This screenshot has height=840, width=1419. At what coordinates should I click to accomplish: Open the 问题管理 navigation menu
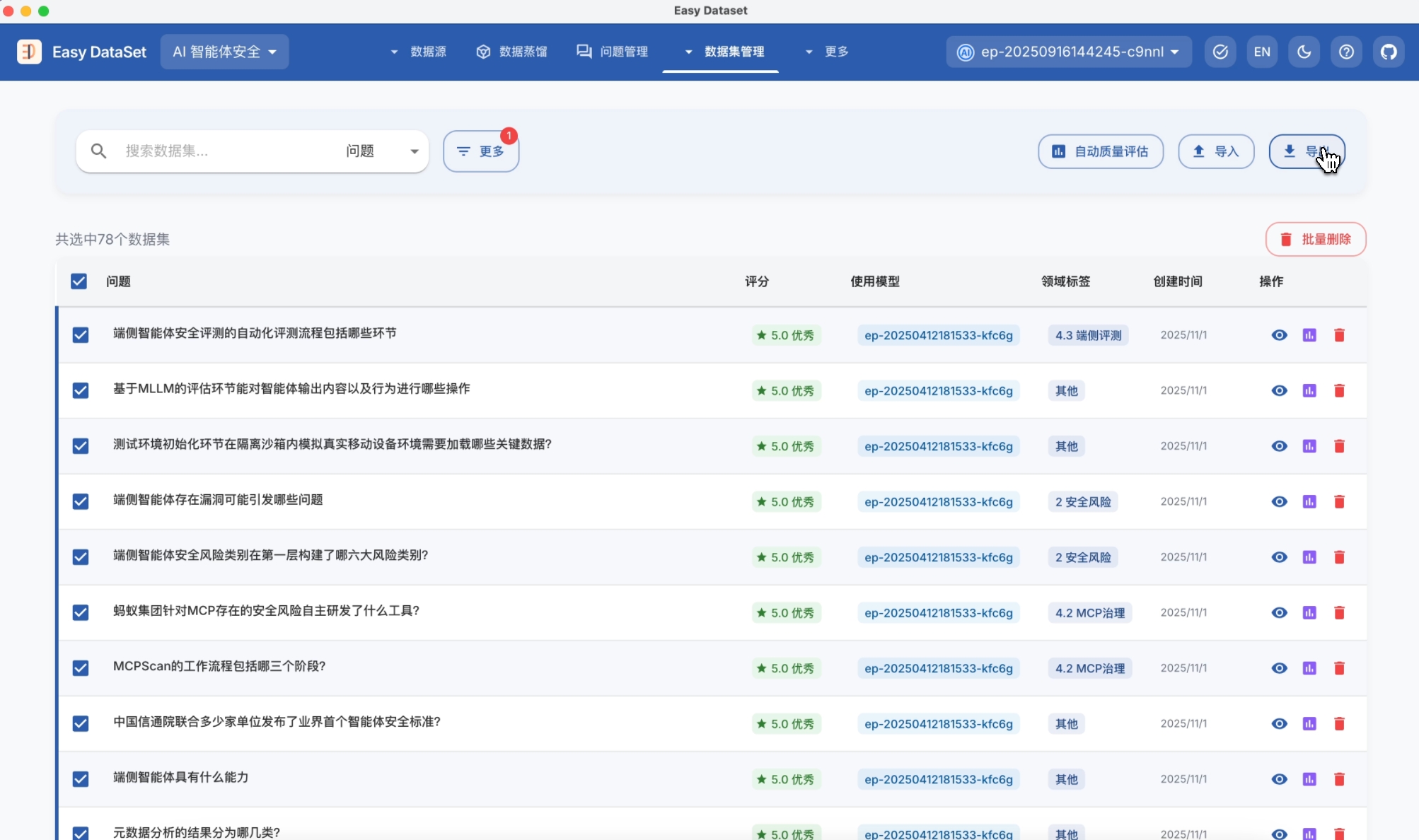tap(613, 52)
